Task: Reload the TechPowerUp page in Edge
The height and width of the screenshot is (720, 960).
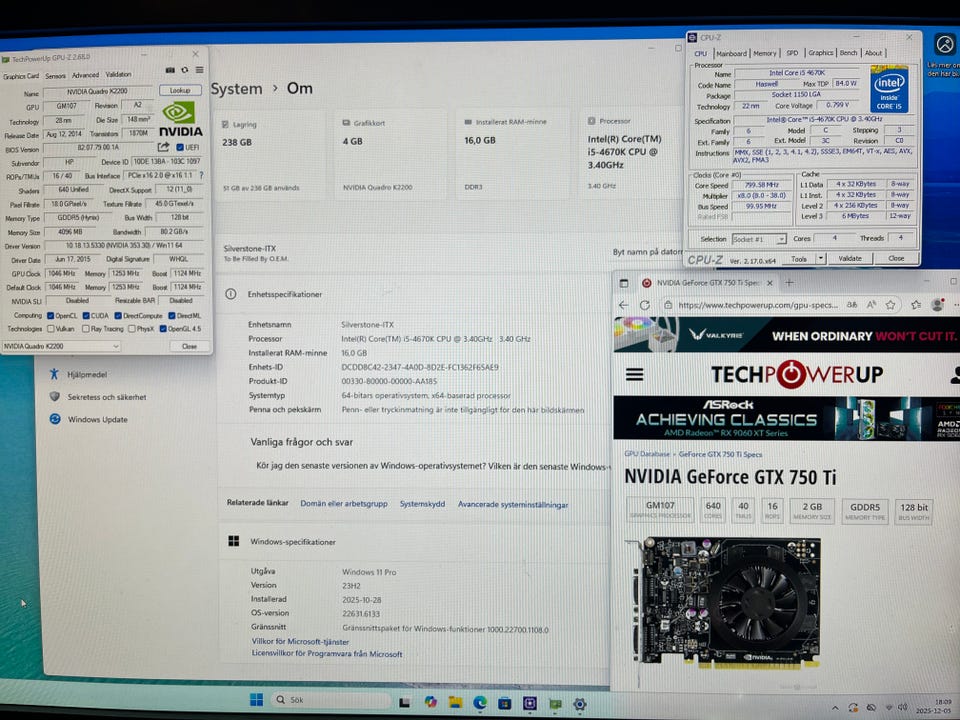Action: click(645, 305)
